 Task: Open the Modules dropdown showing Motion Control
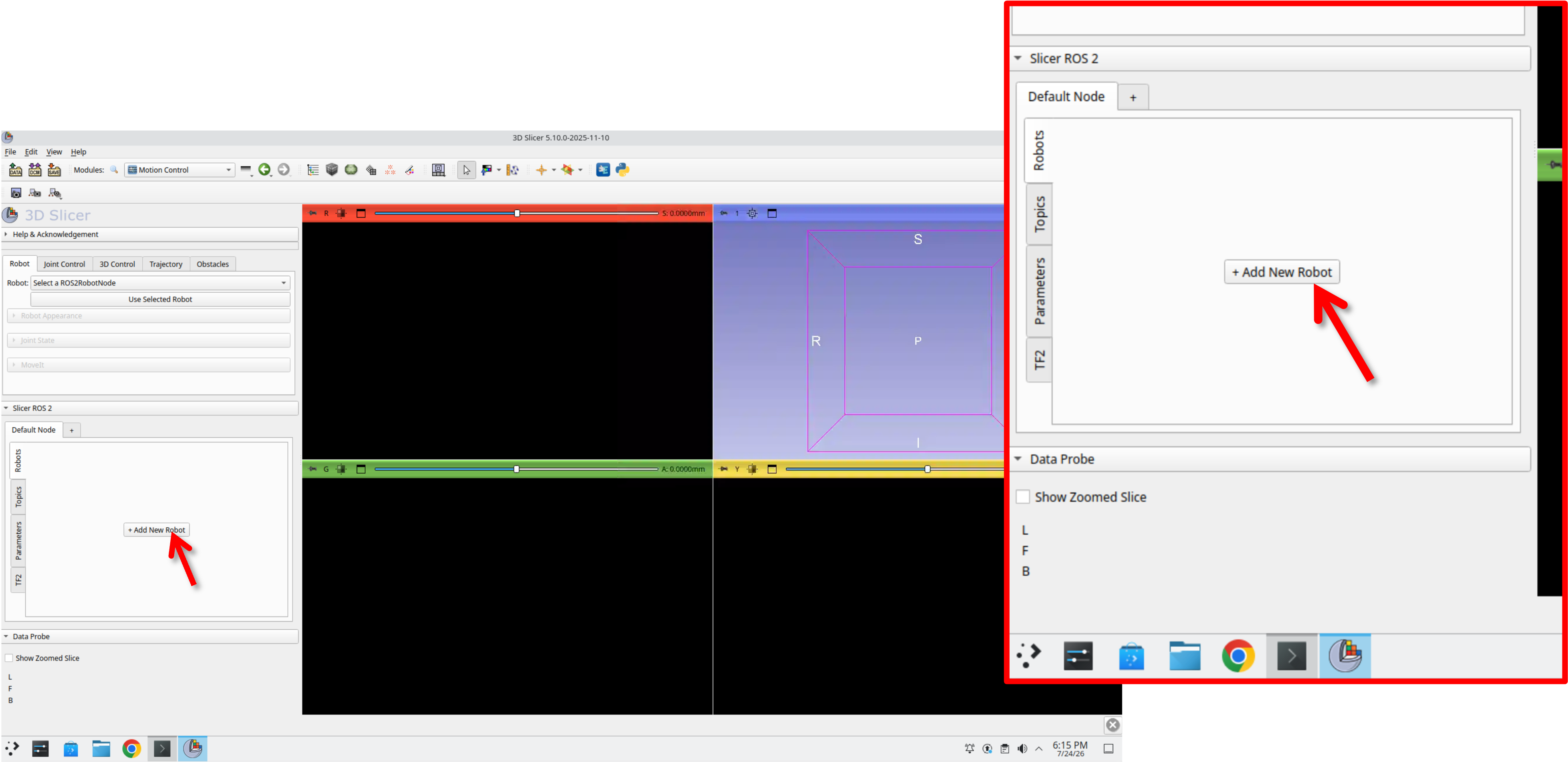pos(179,170)
